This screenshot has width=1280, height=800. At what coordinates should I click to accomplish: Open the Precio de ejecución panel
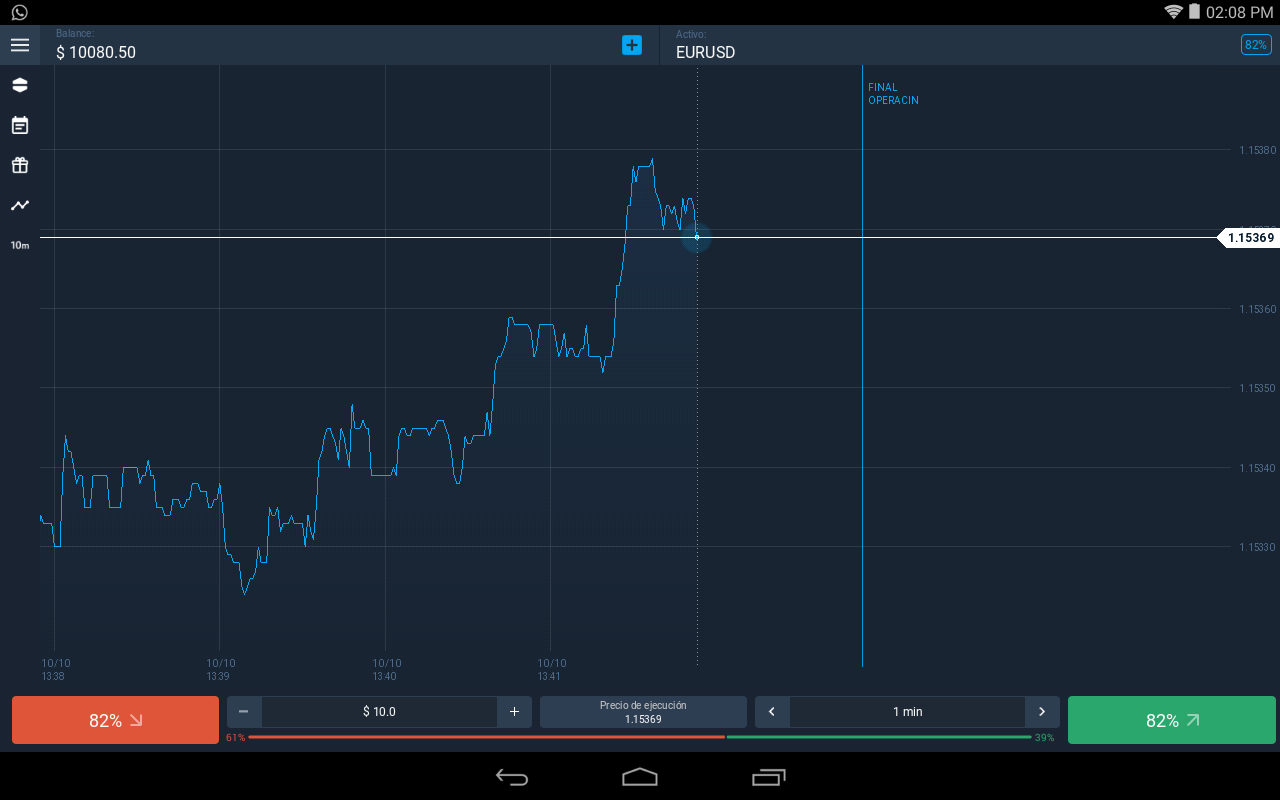pos(643,712)
